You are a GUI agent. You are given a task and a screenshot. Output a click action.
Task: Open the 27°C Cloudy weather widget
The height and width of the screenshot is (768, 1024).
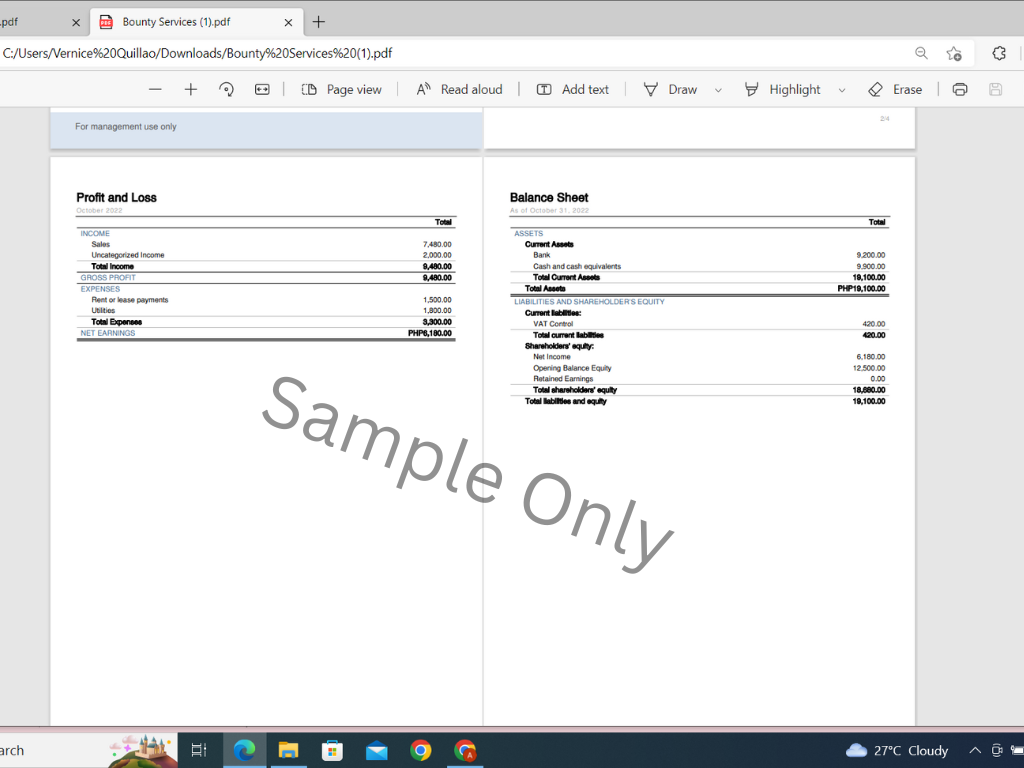(897, 750)
